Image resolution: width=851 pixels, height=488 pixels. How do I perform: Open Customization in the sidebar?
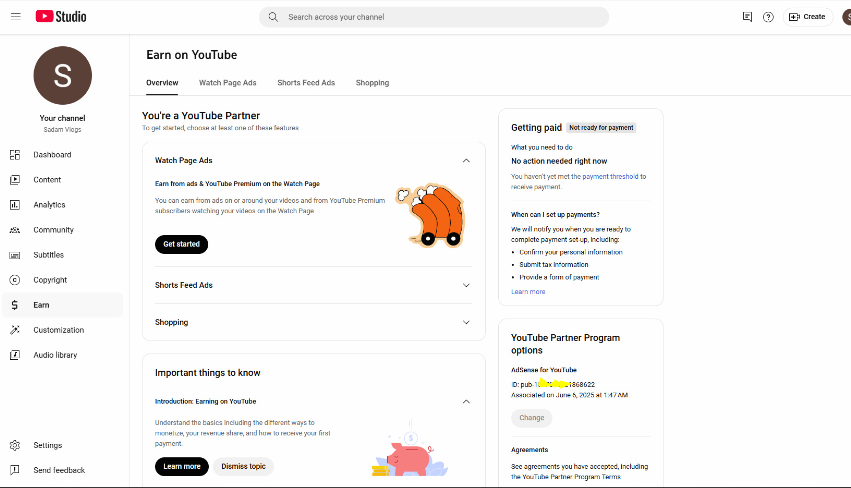pos(62,329)
